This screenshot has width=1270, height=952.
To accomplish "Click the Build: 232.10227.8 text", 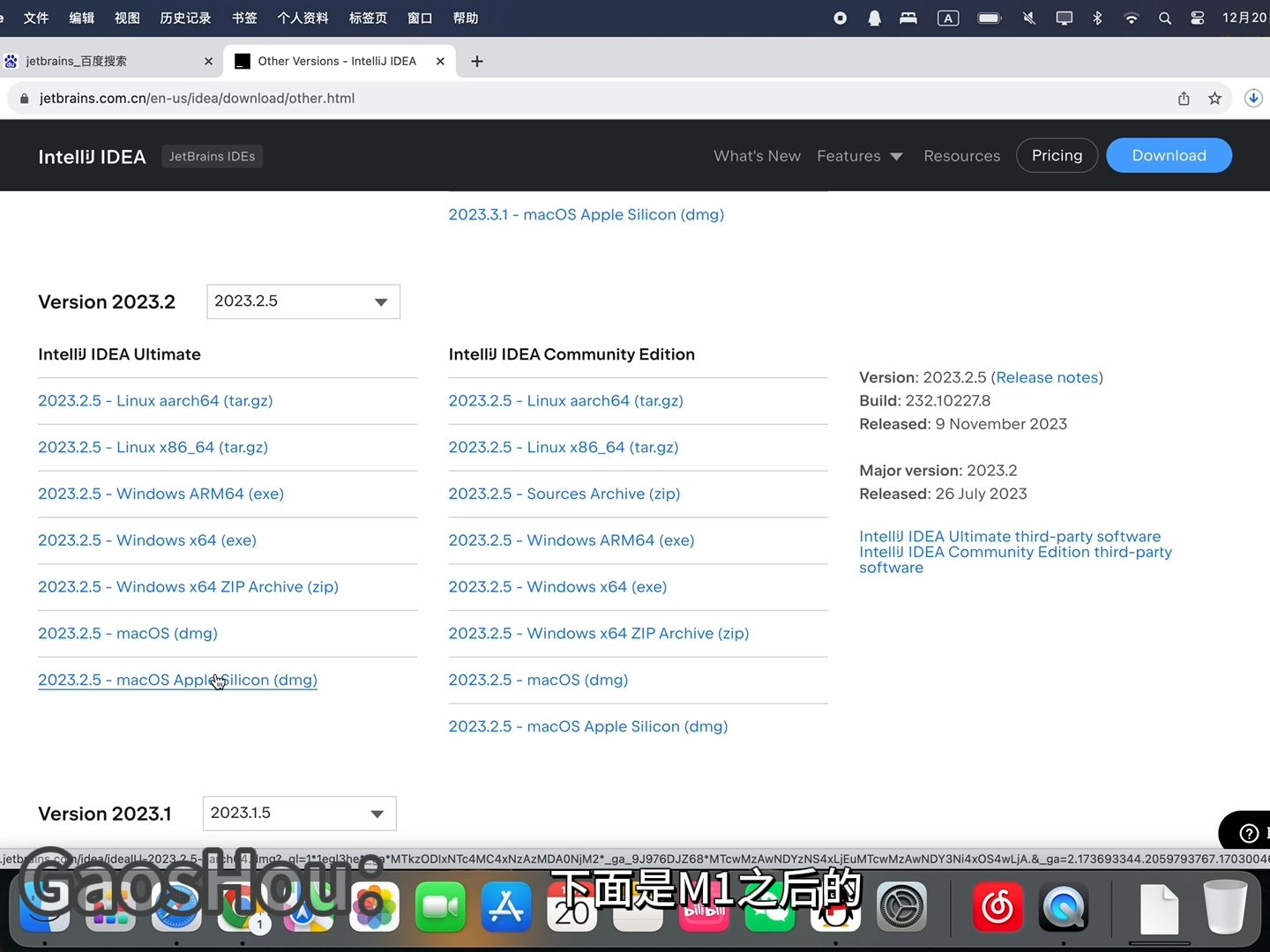I will [x=925, y=400].
